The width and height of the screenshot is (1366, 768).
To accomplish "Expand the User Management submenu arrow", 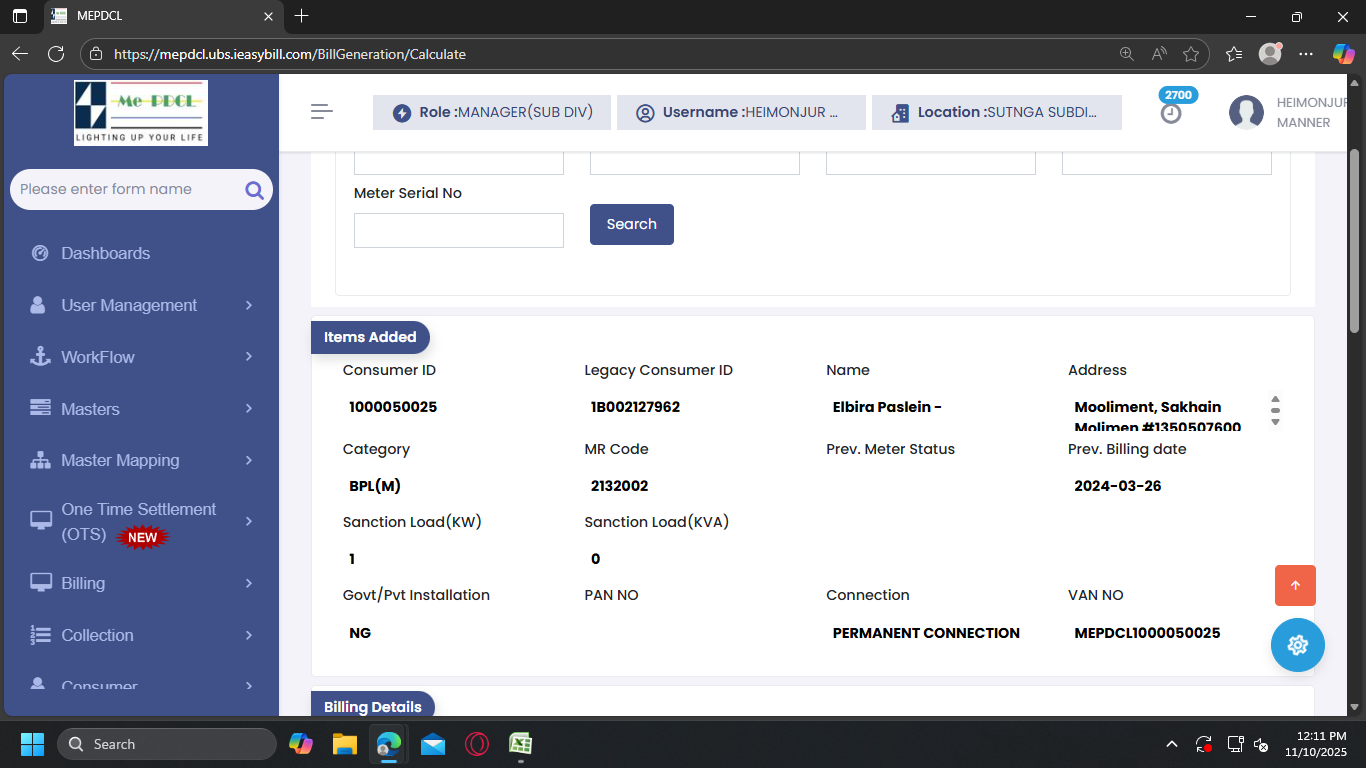I will tap(249, 305).
